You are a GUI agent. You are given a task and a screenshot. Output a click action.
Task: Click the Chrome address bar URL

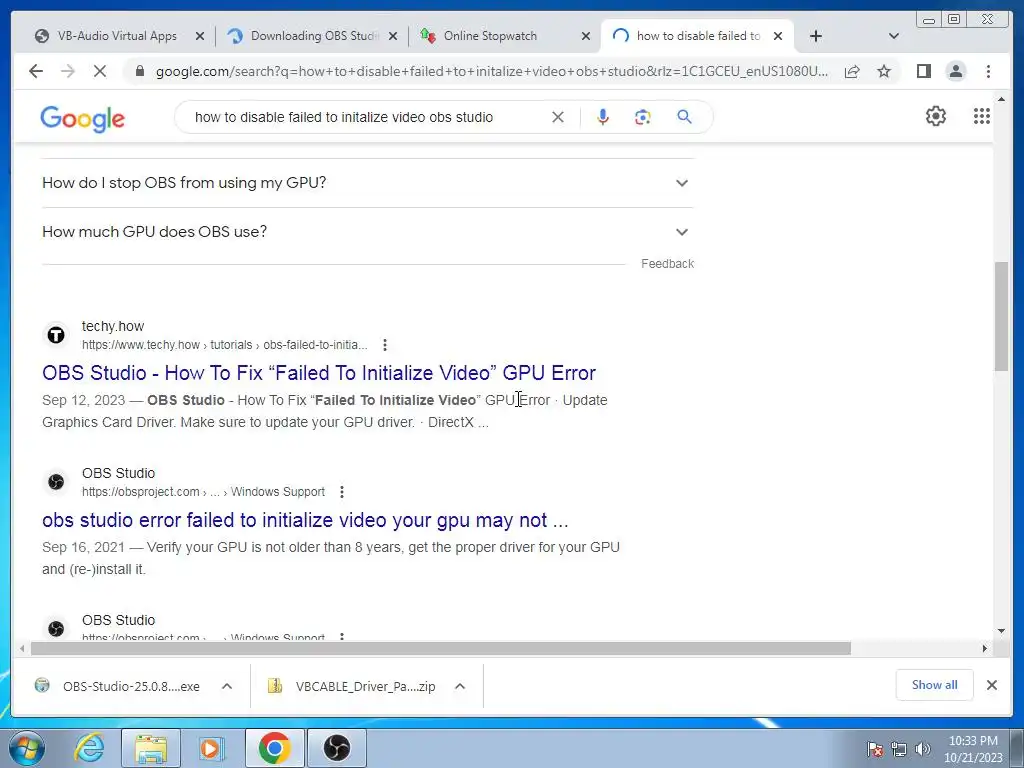click(x=491, y=71)
